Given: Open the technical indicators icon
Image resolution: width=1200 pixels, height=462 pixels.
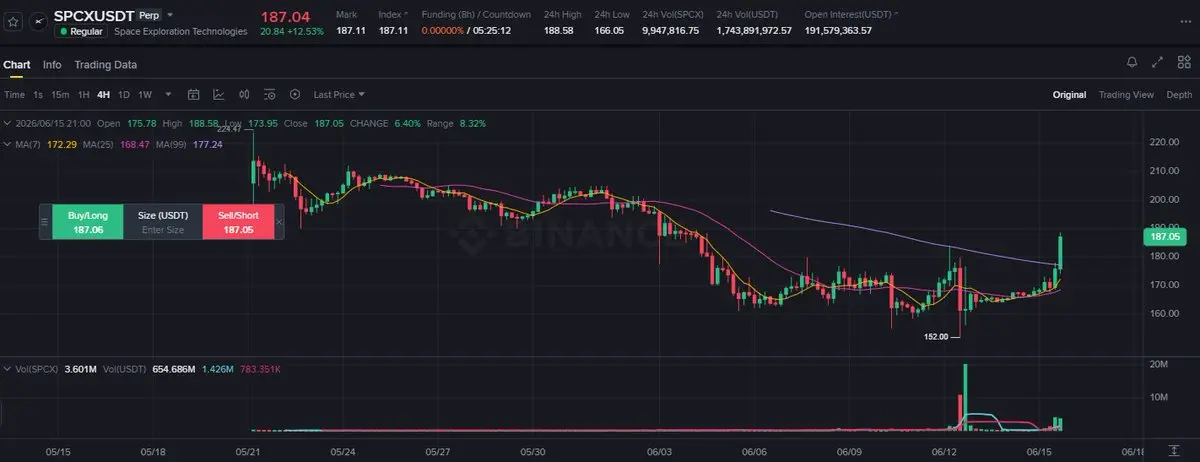Looking at the screenshot, I should click(218, 95).
